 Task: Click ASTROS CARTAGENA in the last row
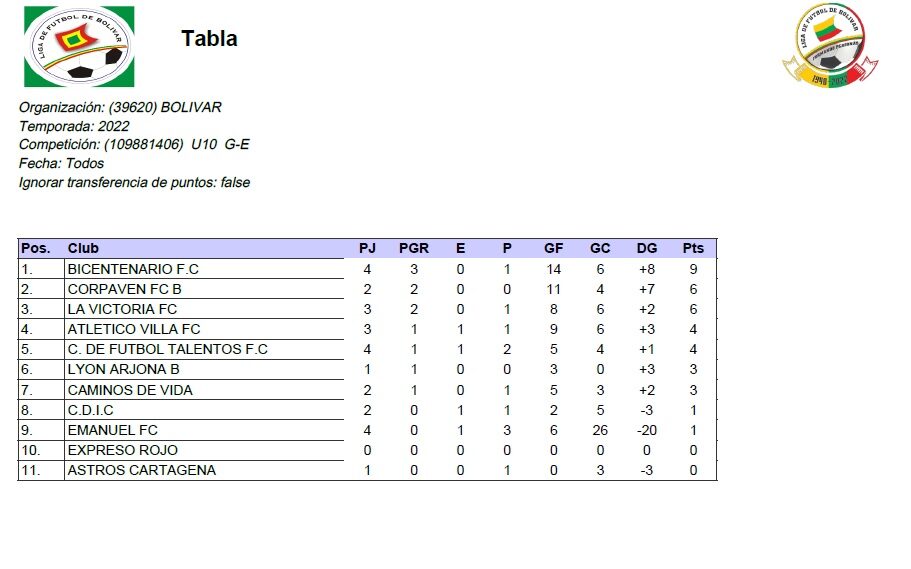[141, 470]
